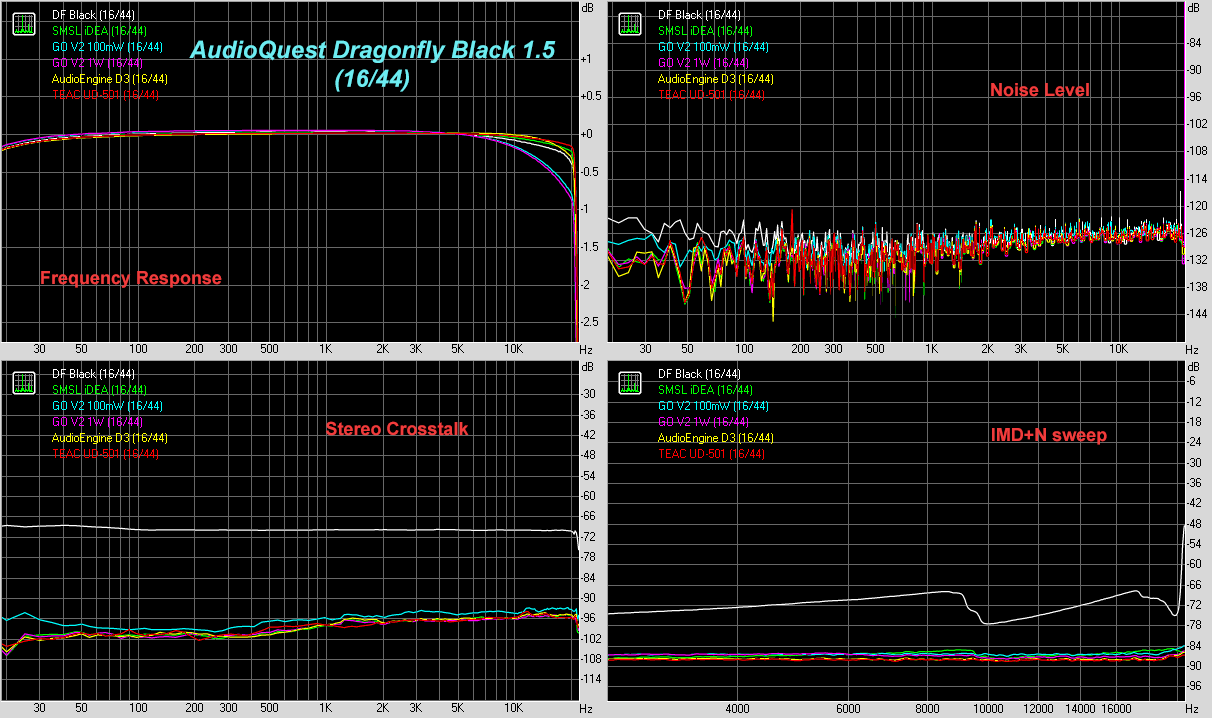
Task: Click the graph icon in Noise Level panel
Action: click(x=630, y=23)
